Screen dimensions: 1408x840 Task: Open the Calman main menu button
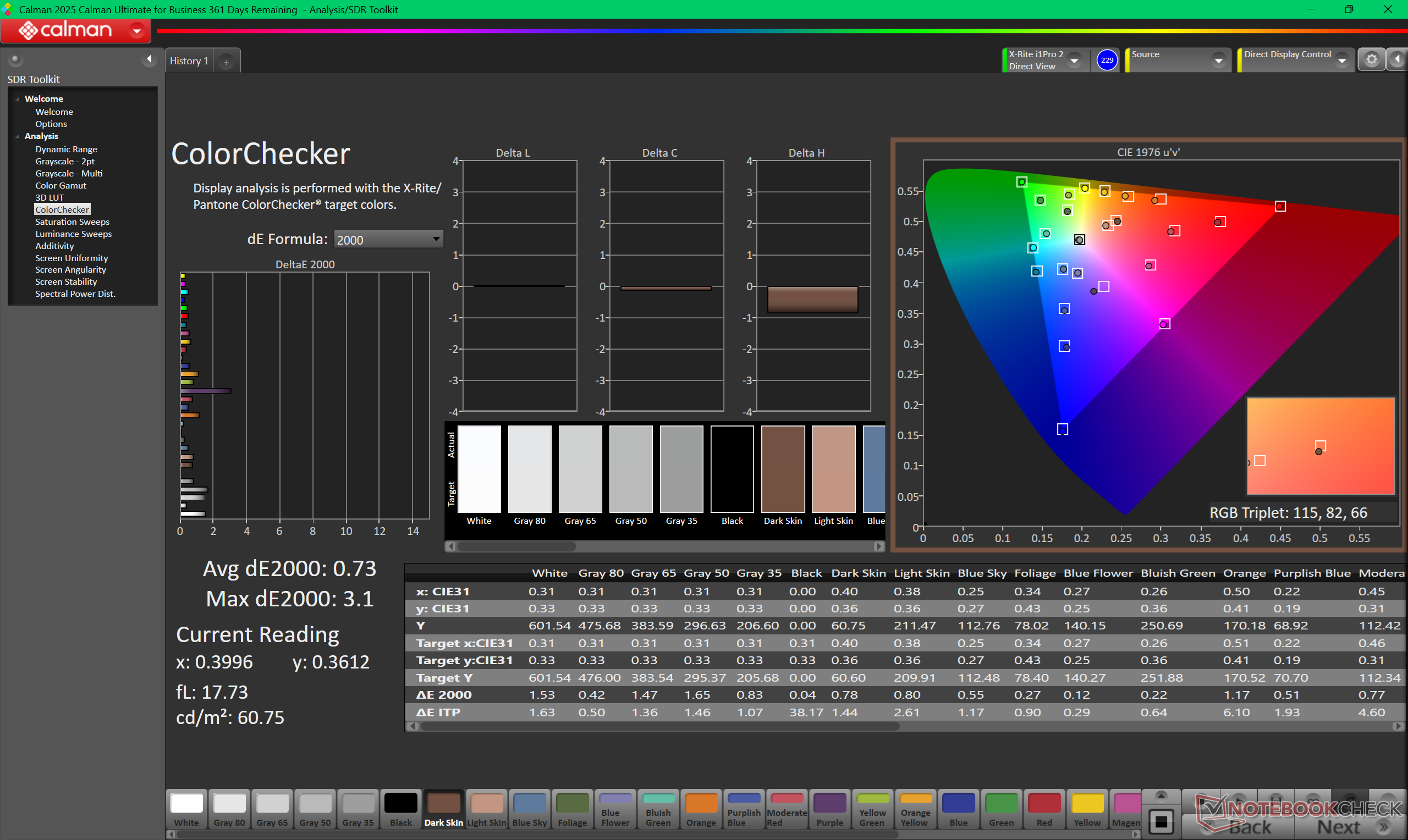tap(136, 31)
